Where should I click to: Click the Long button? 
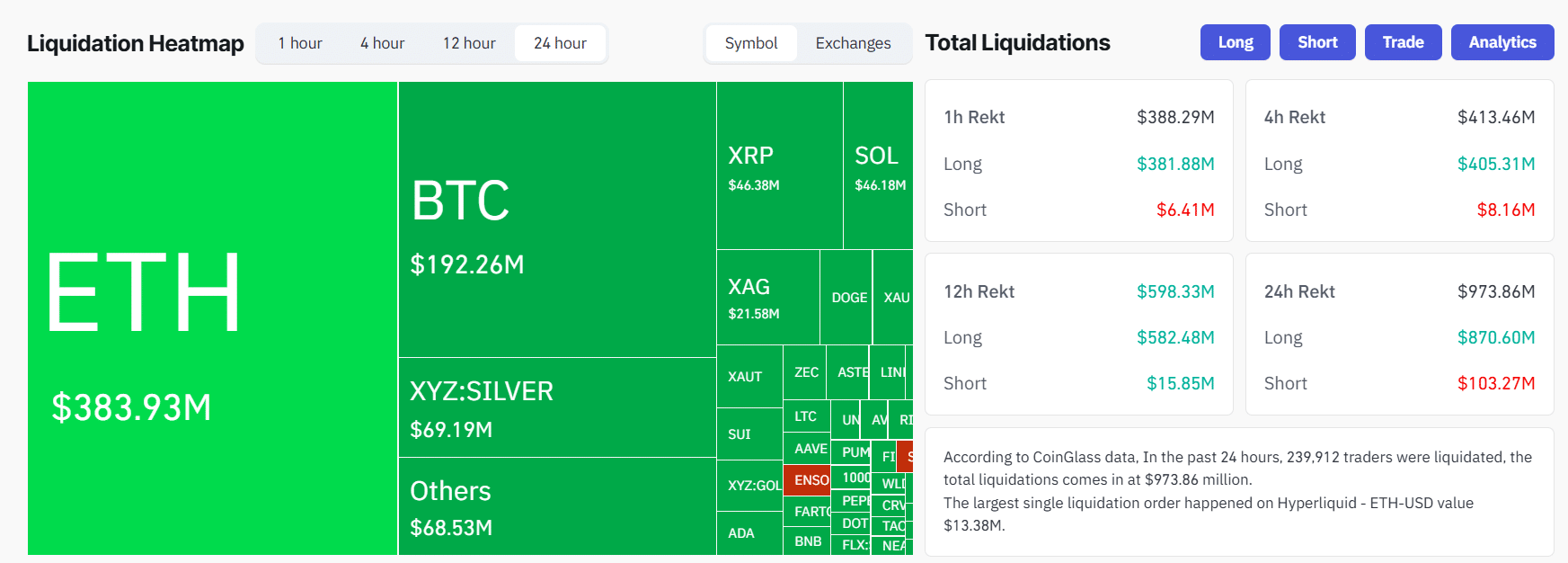click(x=1235, y=42)
